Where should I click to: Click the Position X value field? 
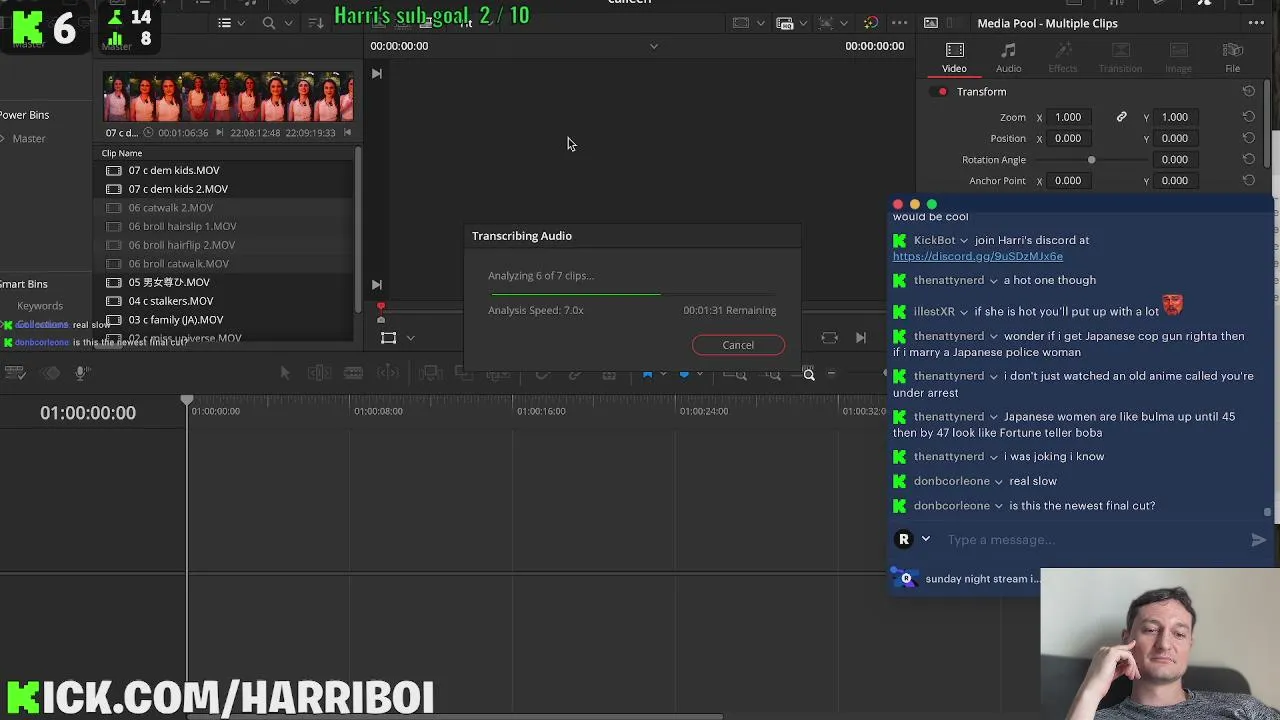pyautogui.click(x=1068, y=138)
